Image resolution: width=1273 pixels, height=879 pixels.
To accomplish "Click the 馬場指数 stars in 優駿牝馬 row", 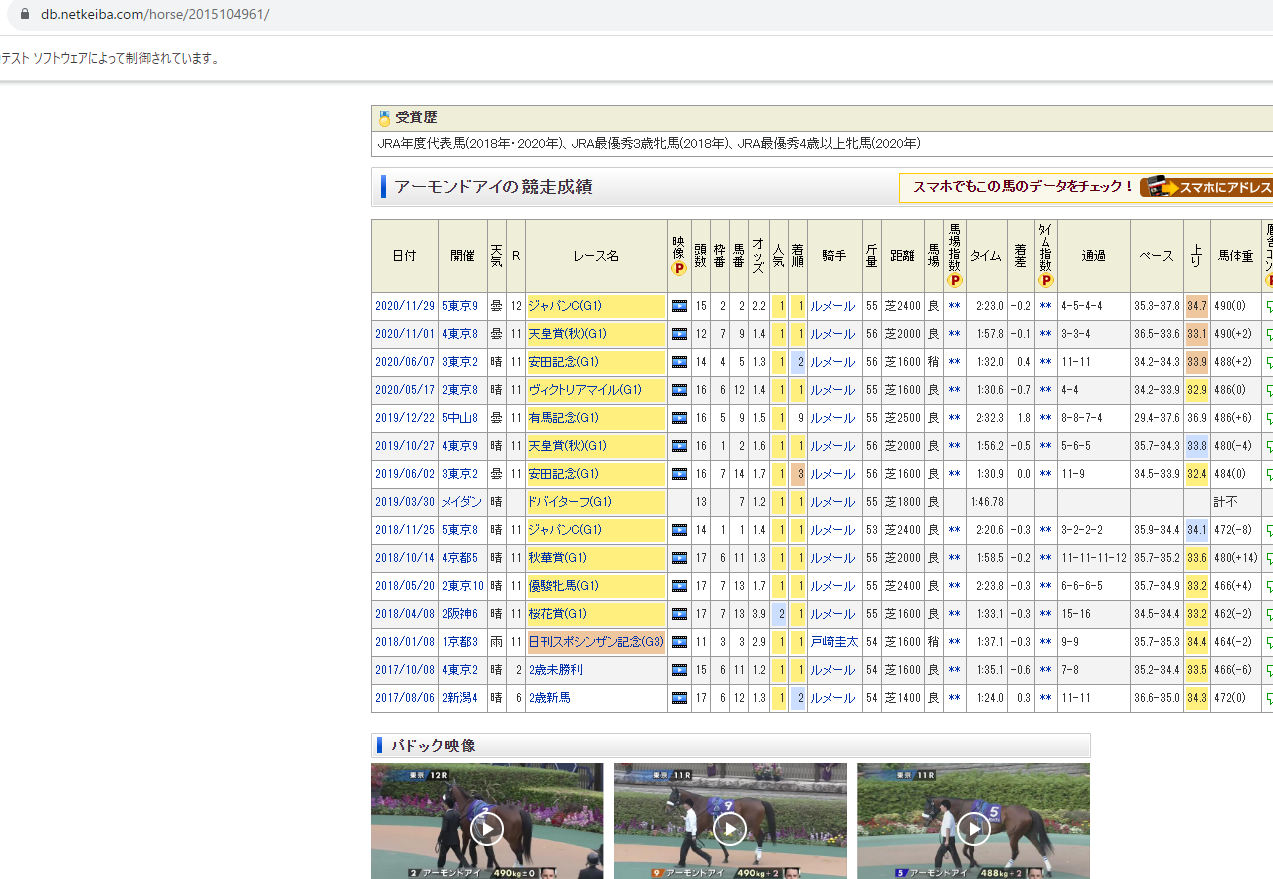I will point(954,586).
